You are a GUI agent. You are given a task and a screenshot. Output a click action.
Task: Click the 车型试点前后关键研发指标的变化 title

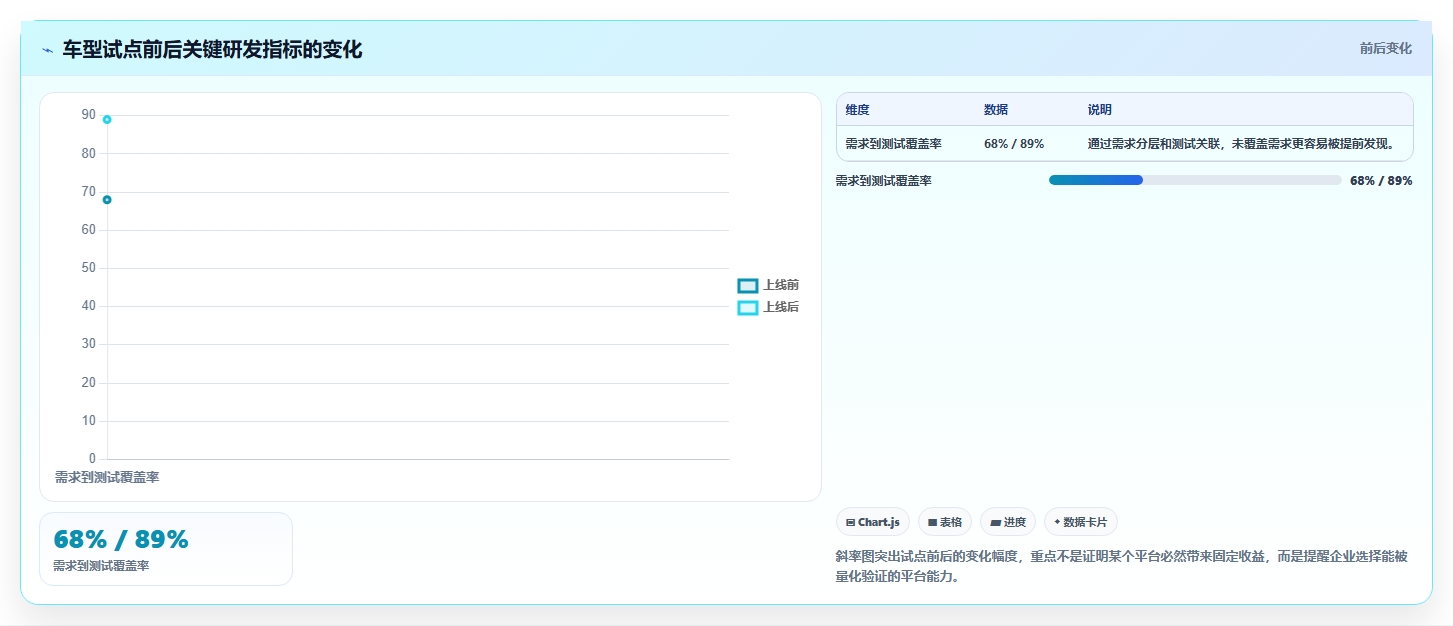pyautogui.click(x=212, y=50)
